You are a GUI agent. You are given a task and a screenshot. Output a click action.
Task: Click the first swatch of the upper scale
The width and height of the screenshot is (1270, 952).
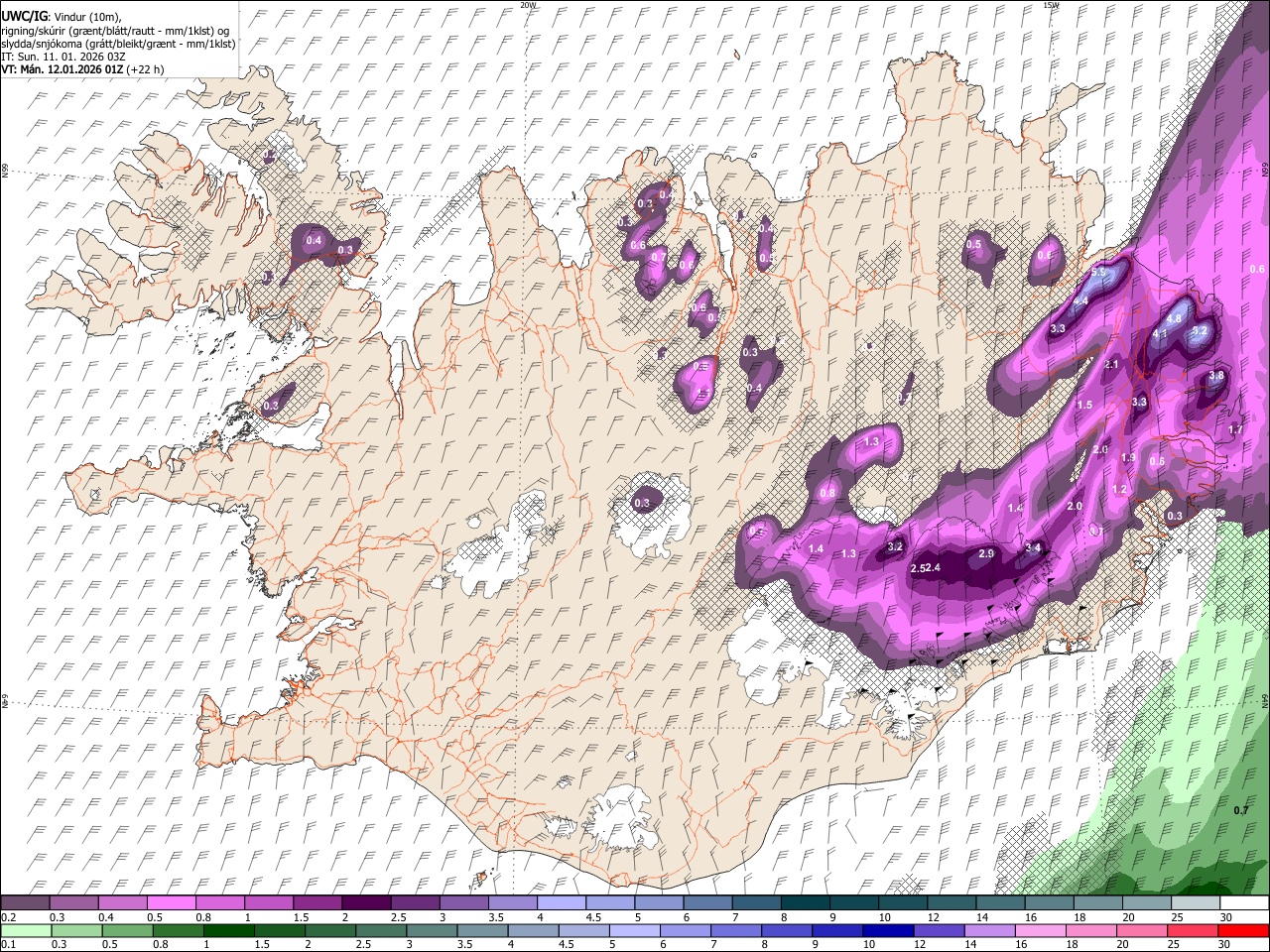pyautogui.click(x=27, y=903)
